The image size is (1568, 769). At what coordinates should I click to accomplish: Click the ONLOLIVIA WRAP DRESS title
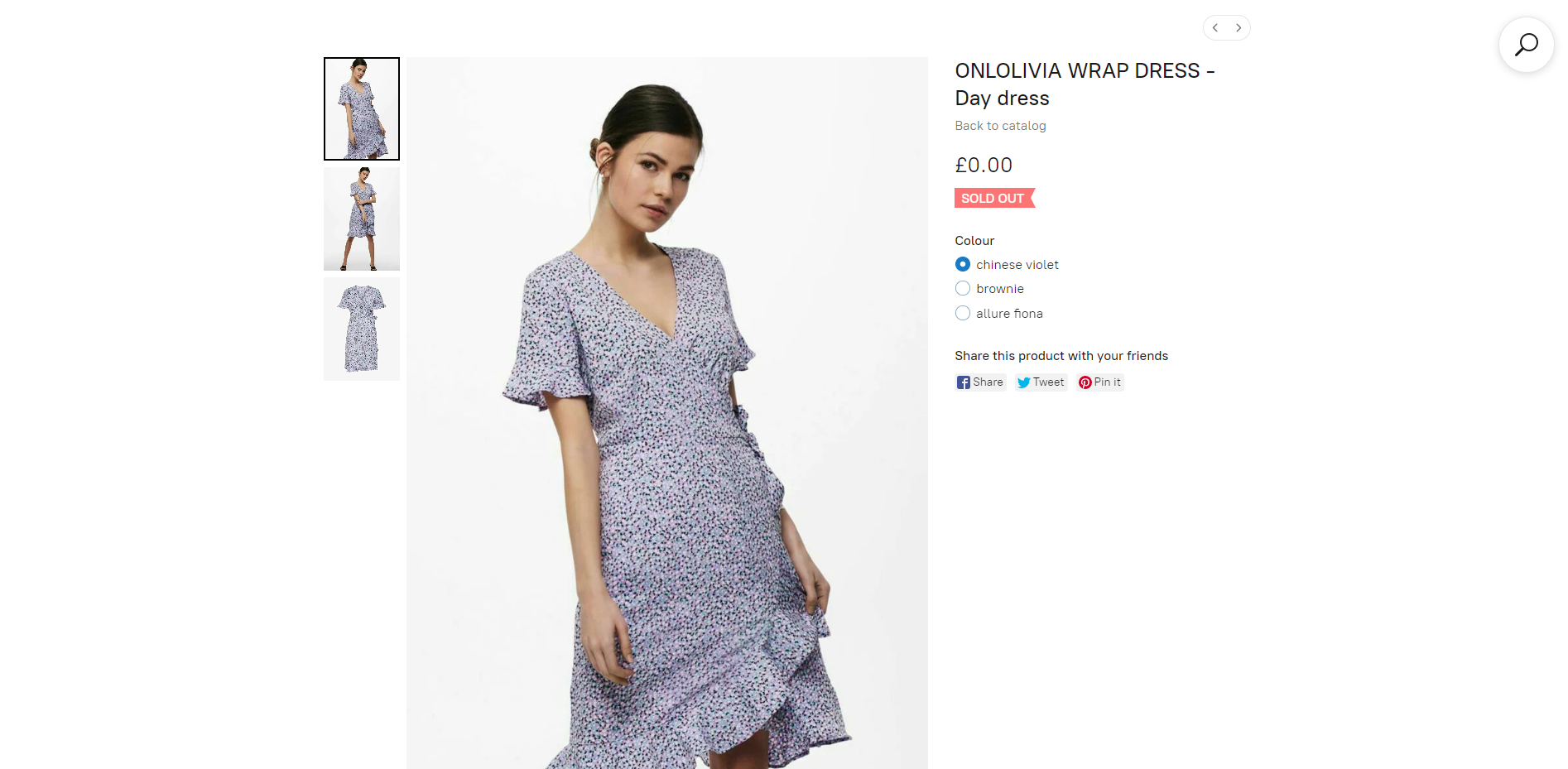pyautogui.click(x=1085, y=84)
